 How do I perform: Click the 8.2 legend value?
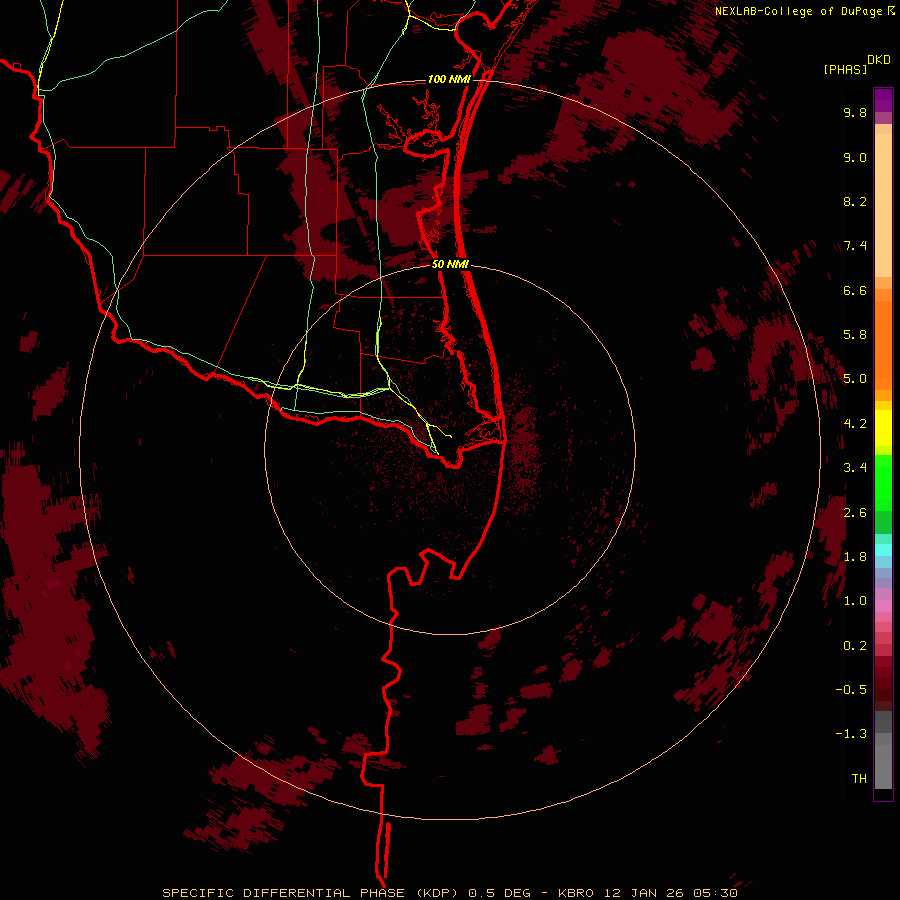(855, 201)
